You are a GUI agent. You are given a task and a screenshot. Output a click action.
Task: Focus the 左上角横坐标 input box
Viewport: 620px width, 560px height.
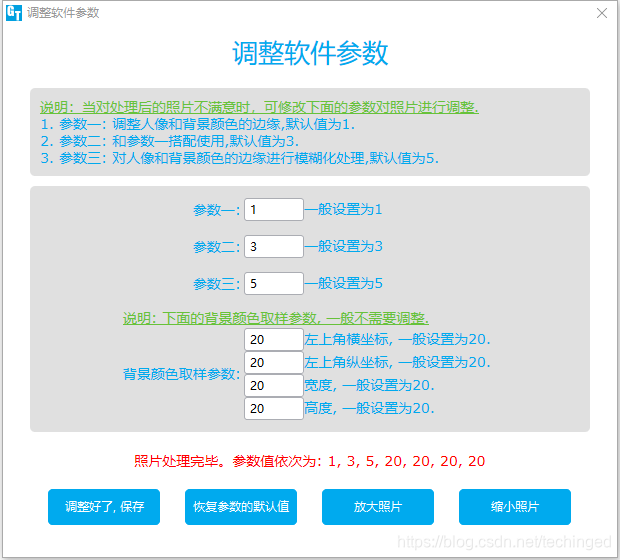click(x=274, y=339)
